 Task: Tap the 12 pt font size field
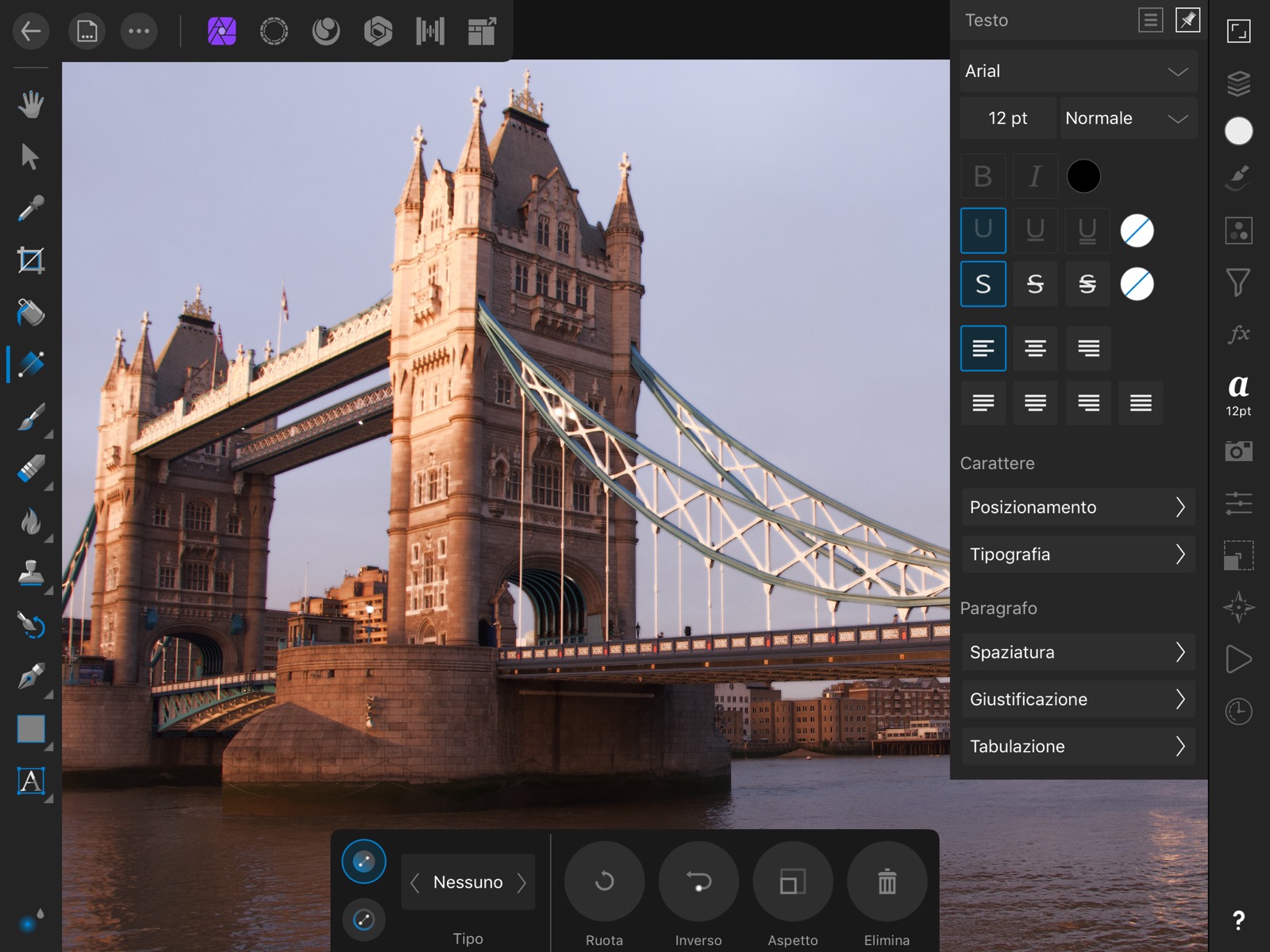click(x=1007, y=118)
